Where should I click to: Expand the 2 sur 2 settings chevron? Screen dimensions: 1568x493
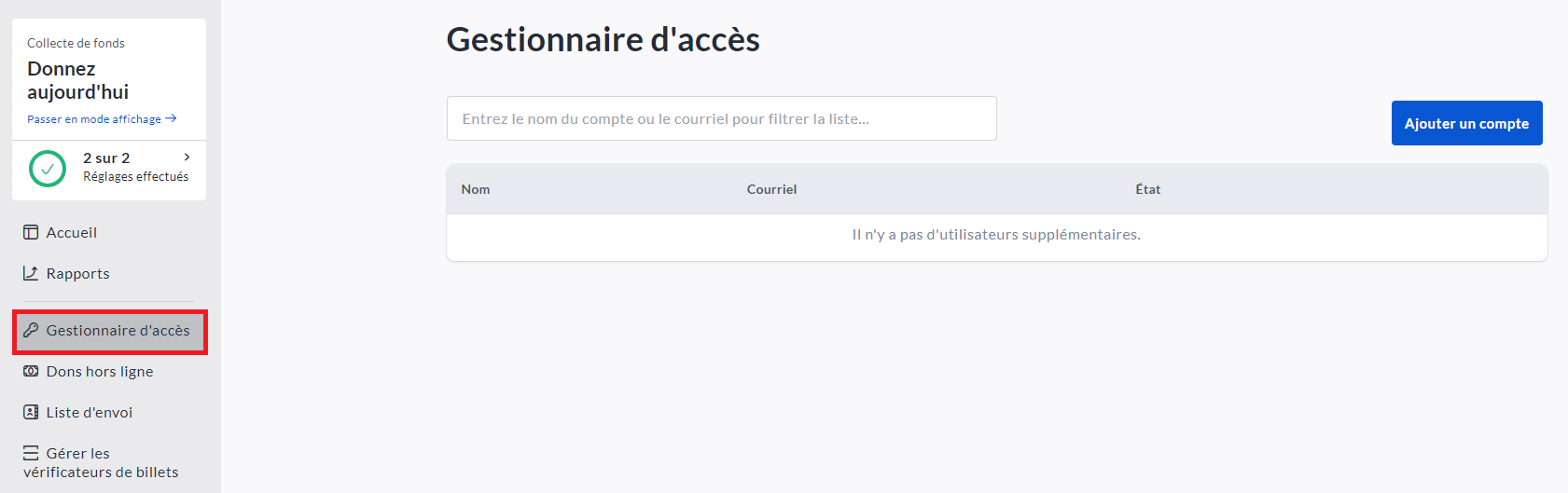[187, 157]
